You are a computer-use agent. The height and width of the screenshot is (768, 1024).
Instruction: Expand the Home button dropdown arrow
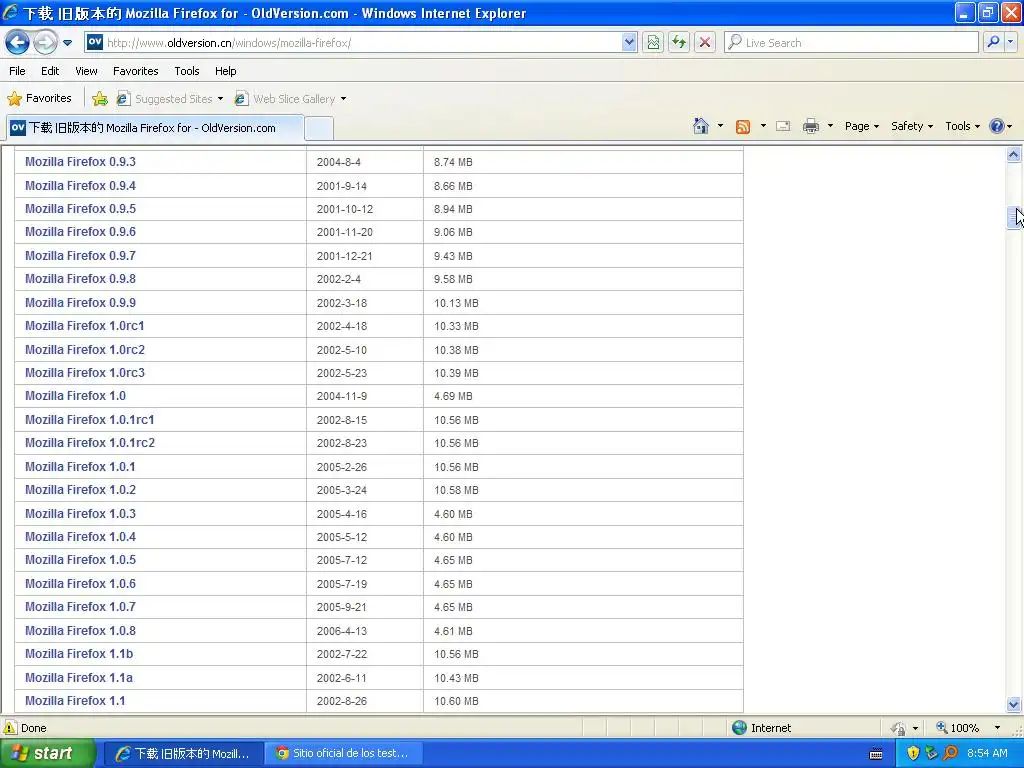point(720,126)
